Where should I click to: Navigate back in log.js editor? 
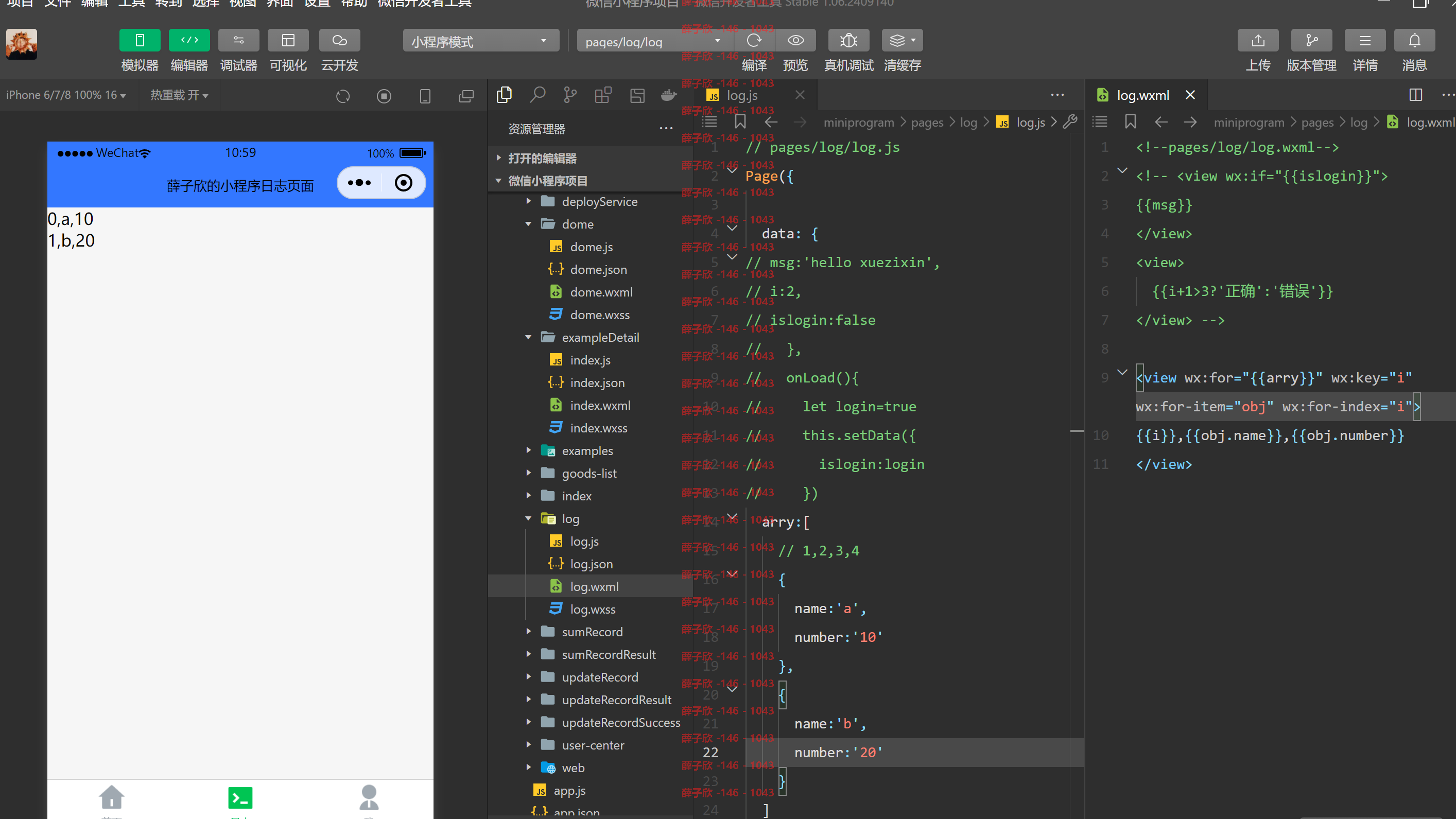coord(771,121)
